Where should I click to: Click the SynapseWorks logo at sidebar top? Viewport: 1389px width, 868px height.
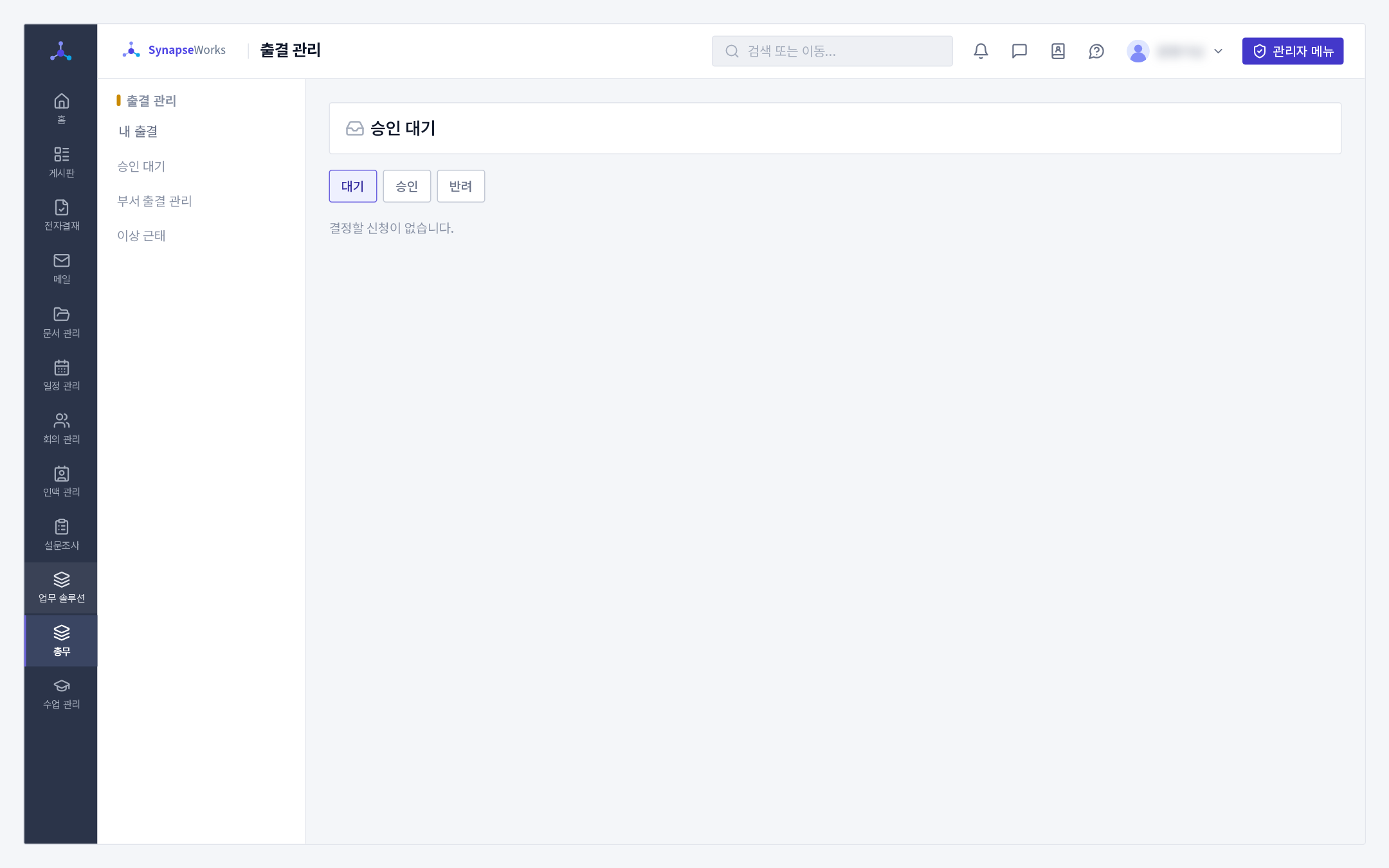61,51
